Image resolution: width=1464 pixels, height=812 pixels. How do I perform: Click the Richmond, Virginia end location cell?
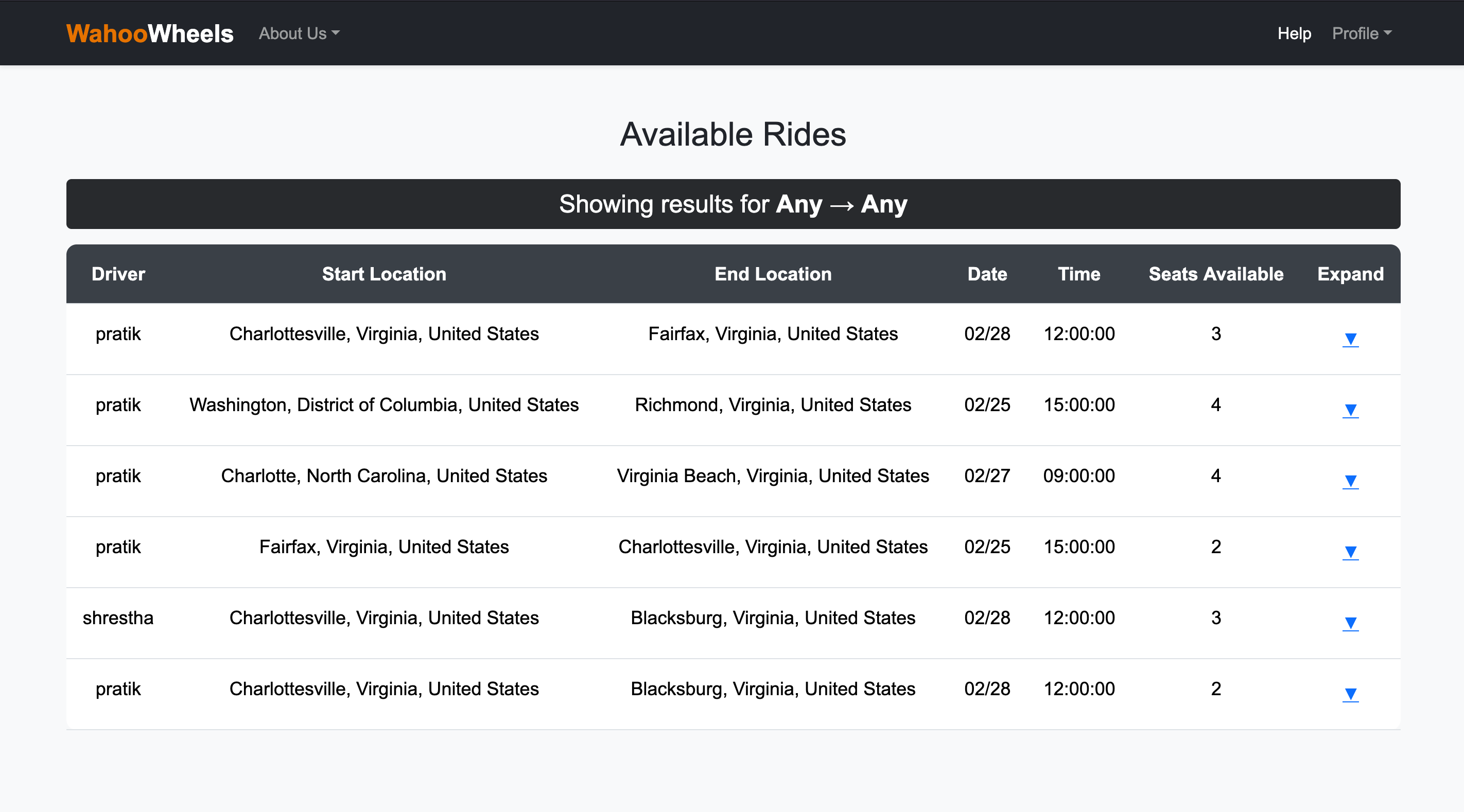[x=773, y=404]
